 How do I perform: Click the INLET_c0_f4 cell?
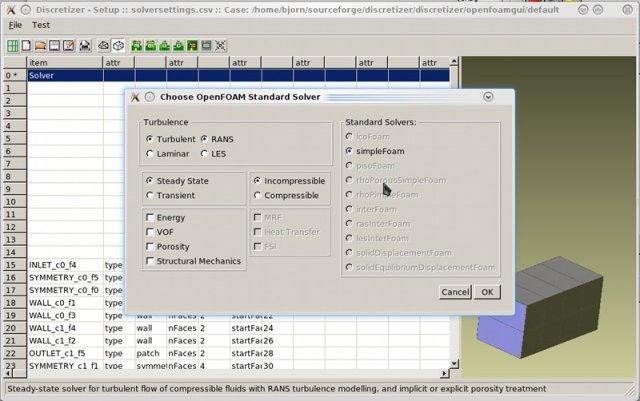(65, 265)
